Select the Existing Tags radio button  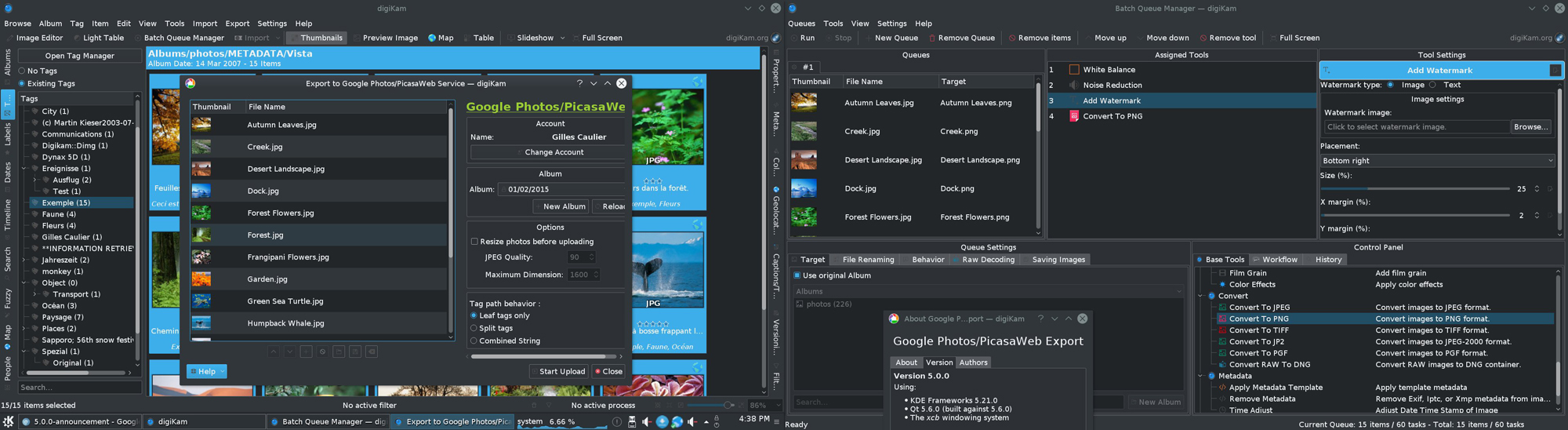point(22,83)
